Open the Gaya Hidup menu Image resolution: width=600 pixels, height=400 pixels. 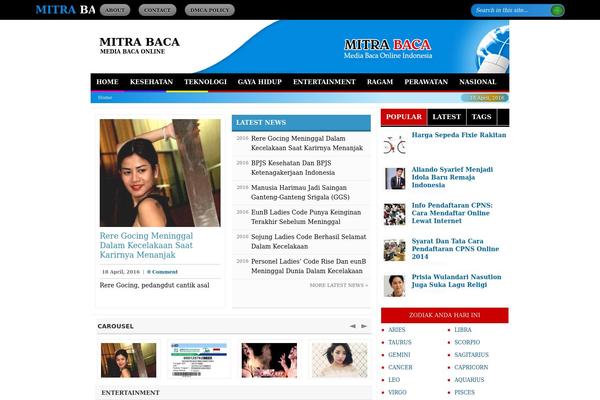pyautogui.click(x=259, y=82)
